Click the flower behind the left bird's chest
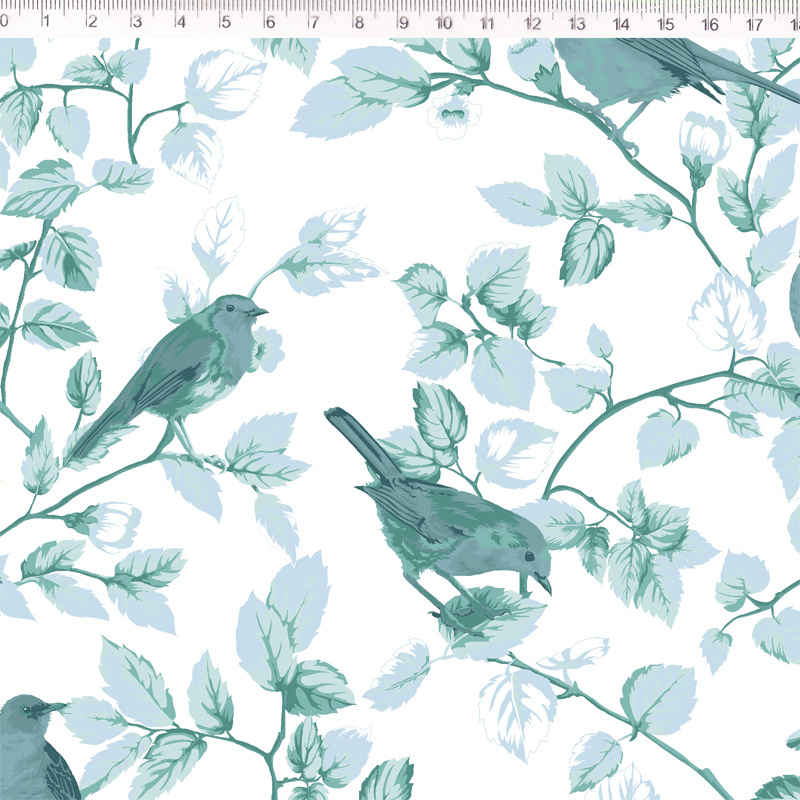The height and width of the screenshot is (800, 800). pyautogui.click(x=266, y=348)
